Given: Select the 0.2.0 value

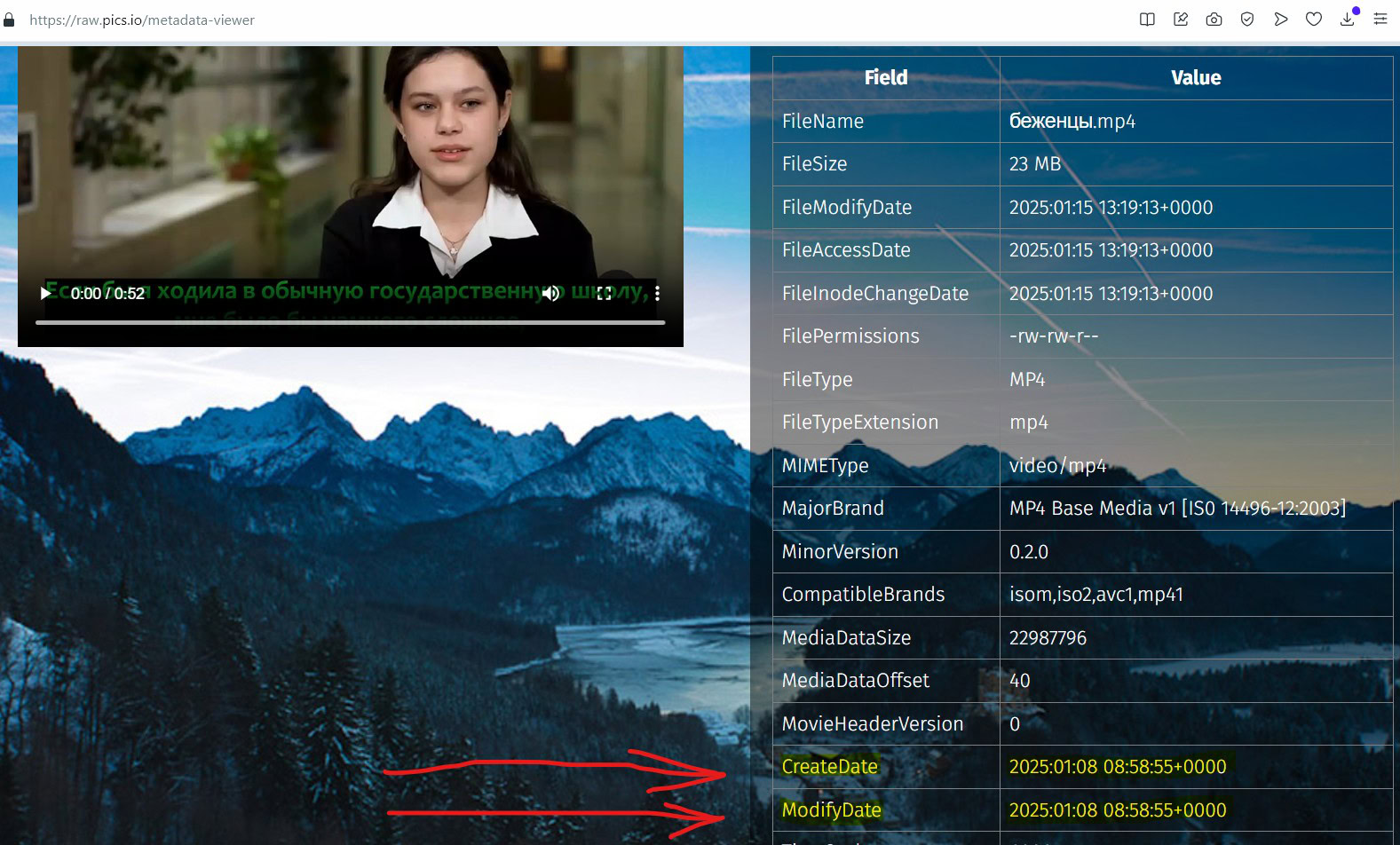Looking at the screenshot, I should coord(1029,552).
